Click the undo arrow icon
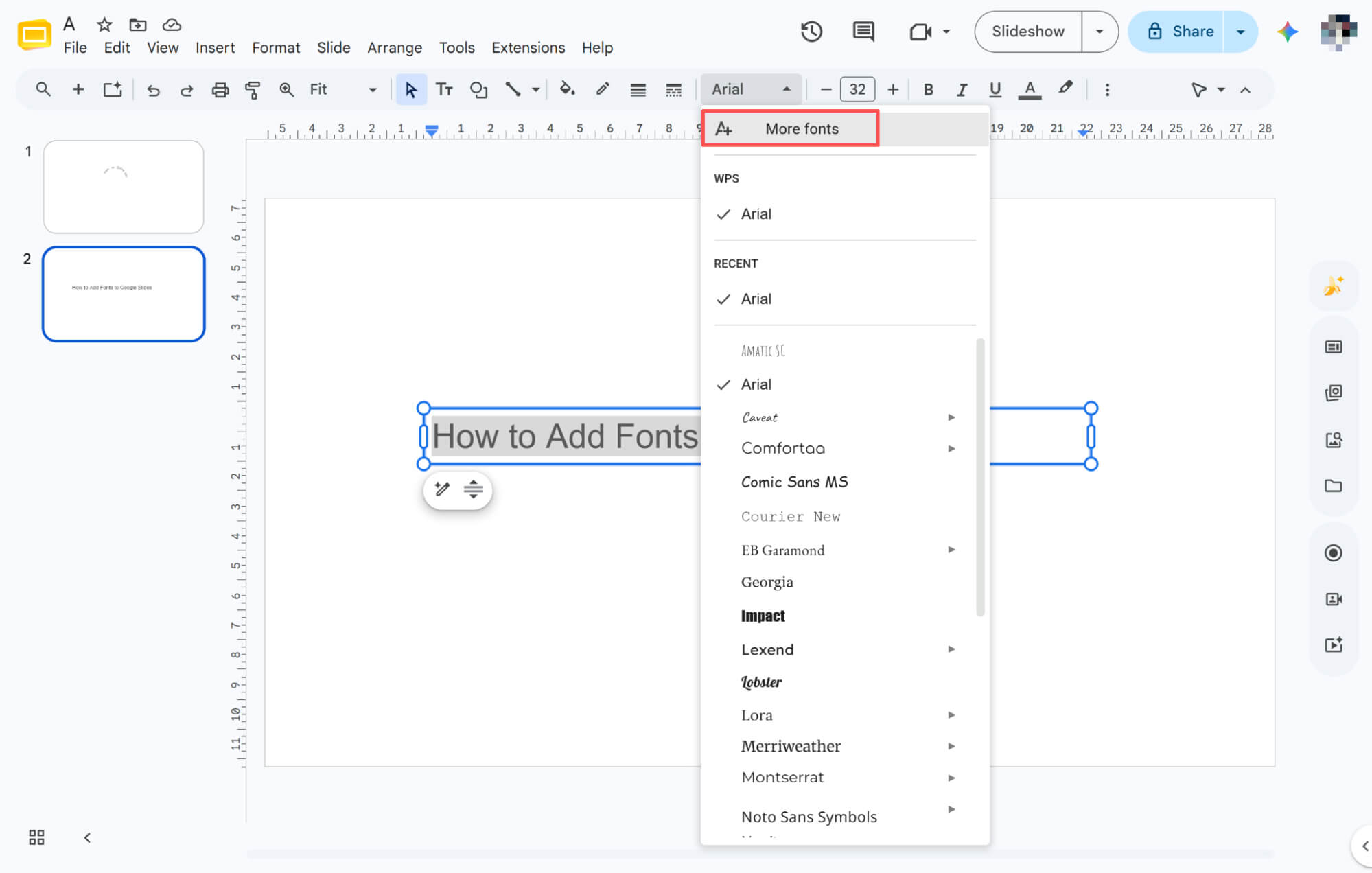 pyautogui.click(x=153, y=90)
